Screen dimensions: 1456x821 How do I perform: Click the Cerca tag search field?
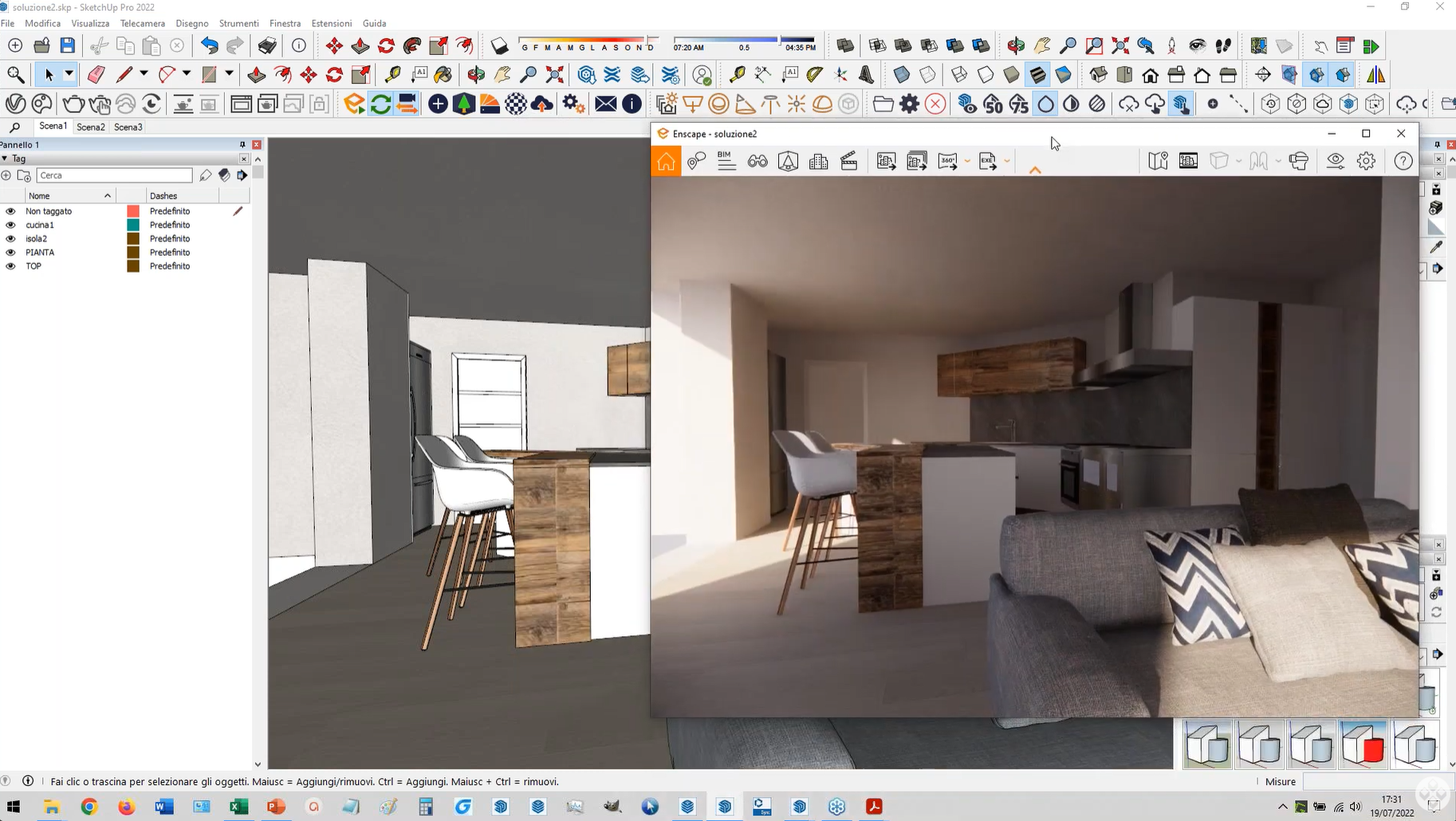point(114,175)
